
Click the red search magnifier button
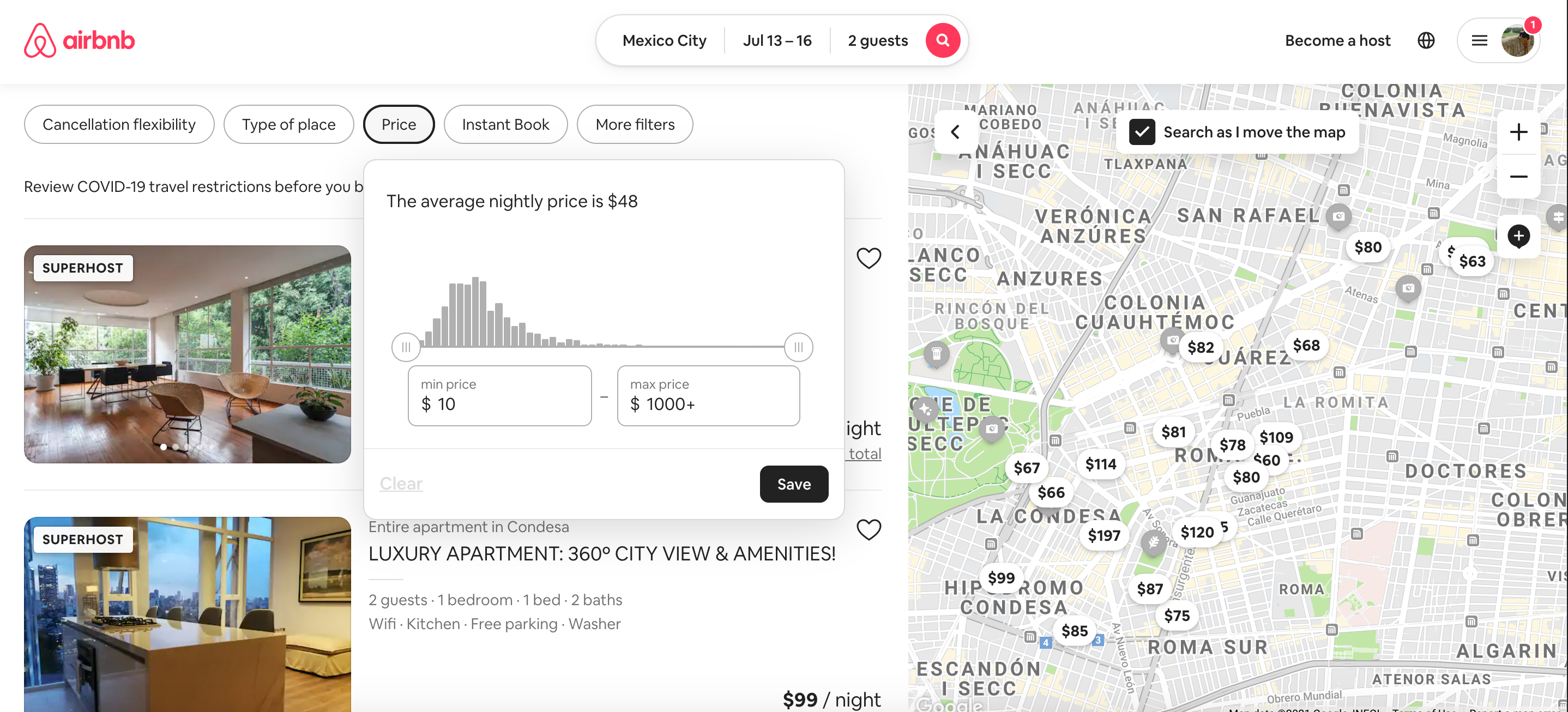tap(942, 41)
